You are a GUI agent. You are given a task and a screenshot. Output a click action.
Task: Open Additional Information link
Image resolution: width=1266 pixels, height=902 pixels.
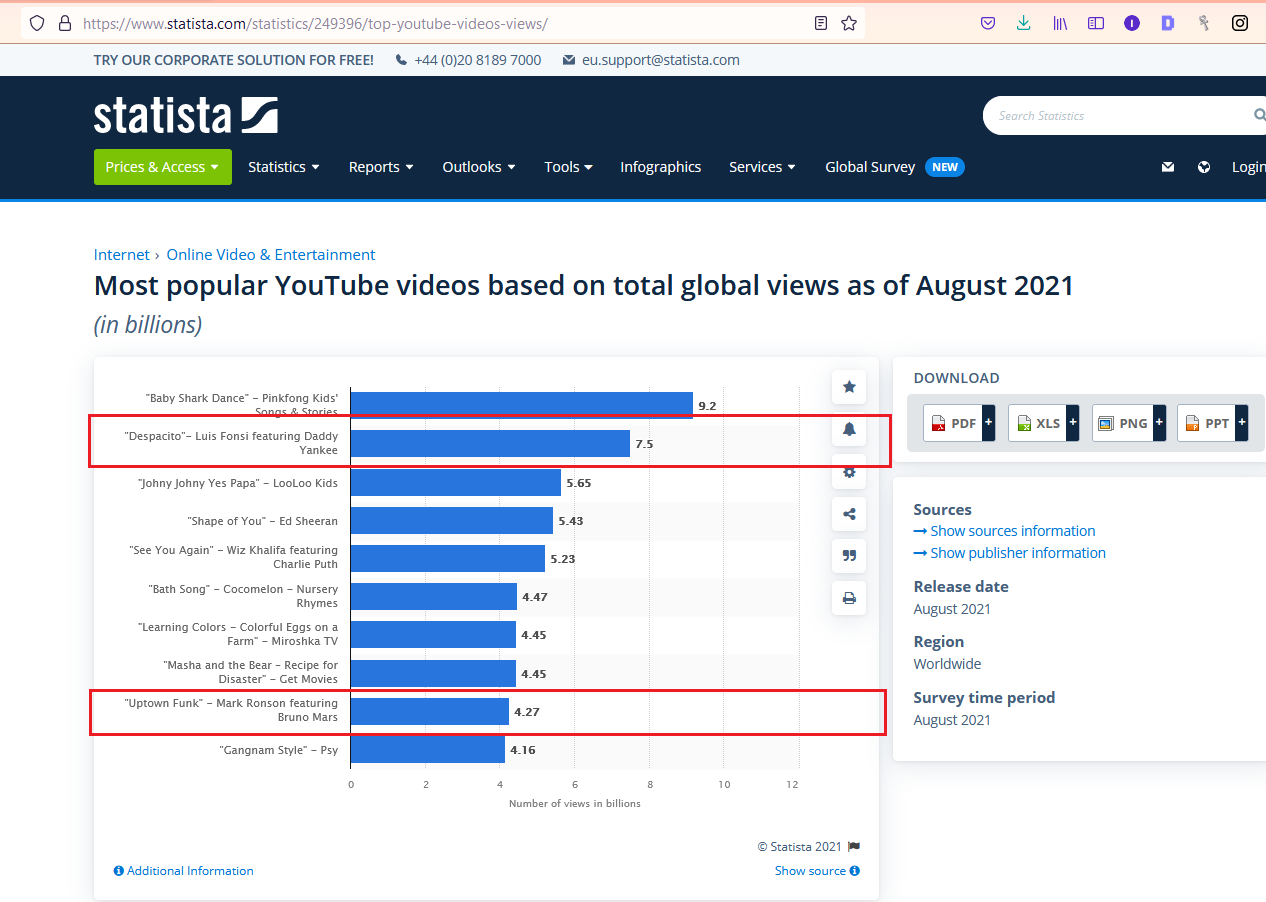tap(184, 871)
